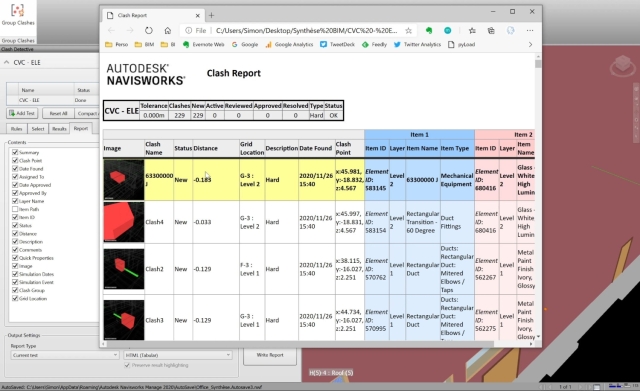
Task: Open Twitter Analytics bookmark
Action: tap(417, 44)
